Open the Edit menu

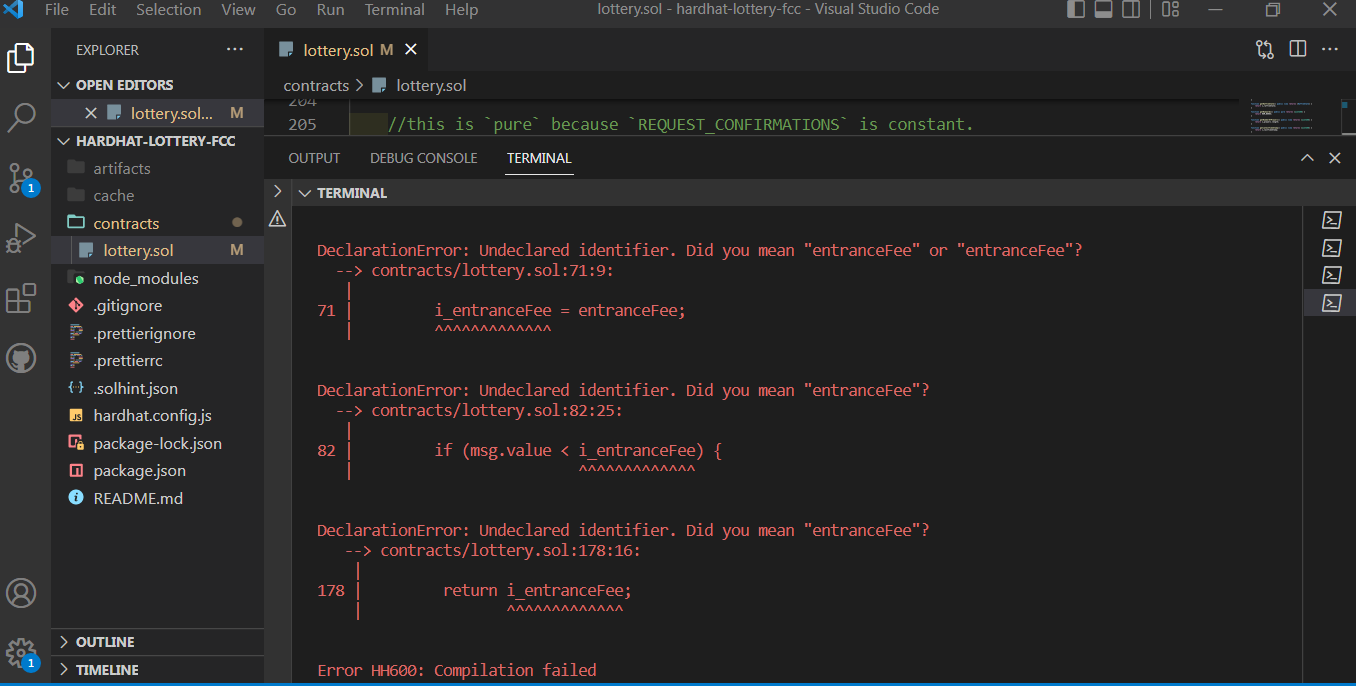102,10
